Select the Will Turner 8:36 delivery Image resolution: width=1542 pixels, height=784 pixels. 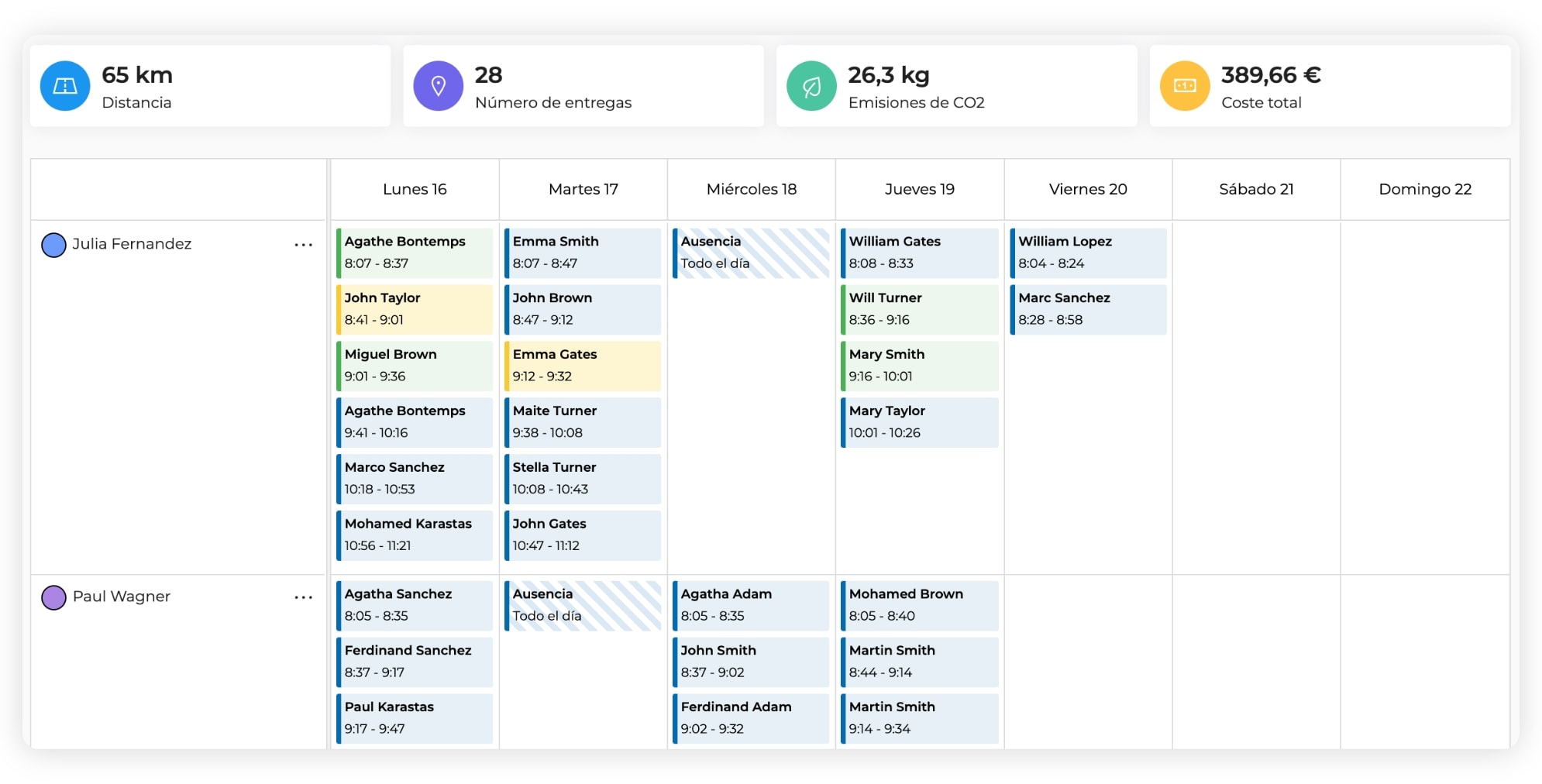920,309
